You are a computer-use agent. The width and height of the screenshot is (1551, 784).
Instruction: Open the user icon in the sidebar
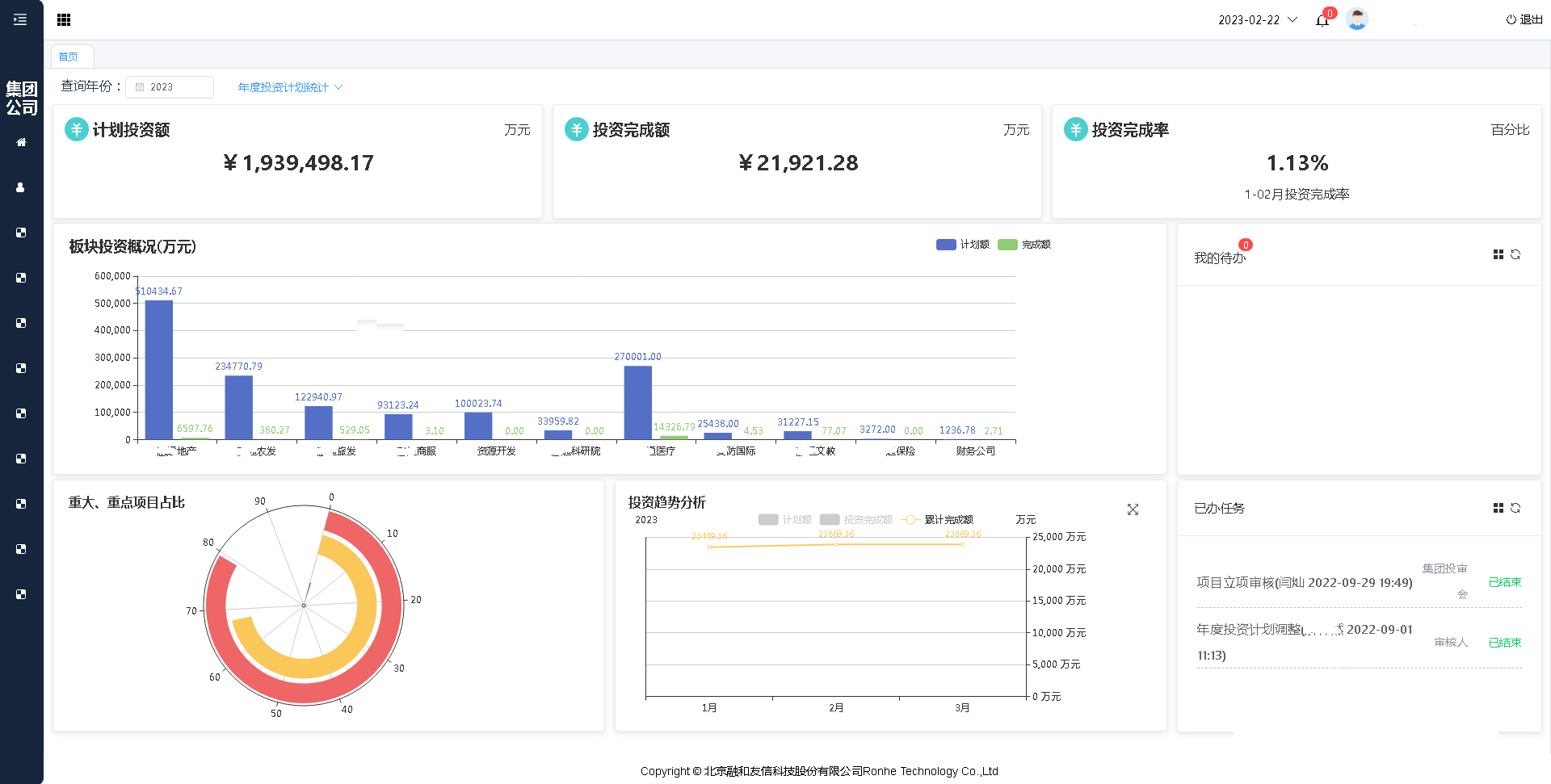(x=21, y=187)
